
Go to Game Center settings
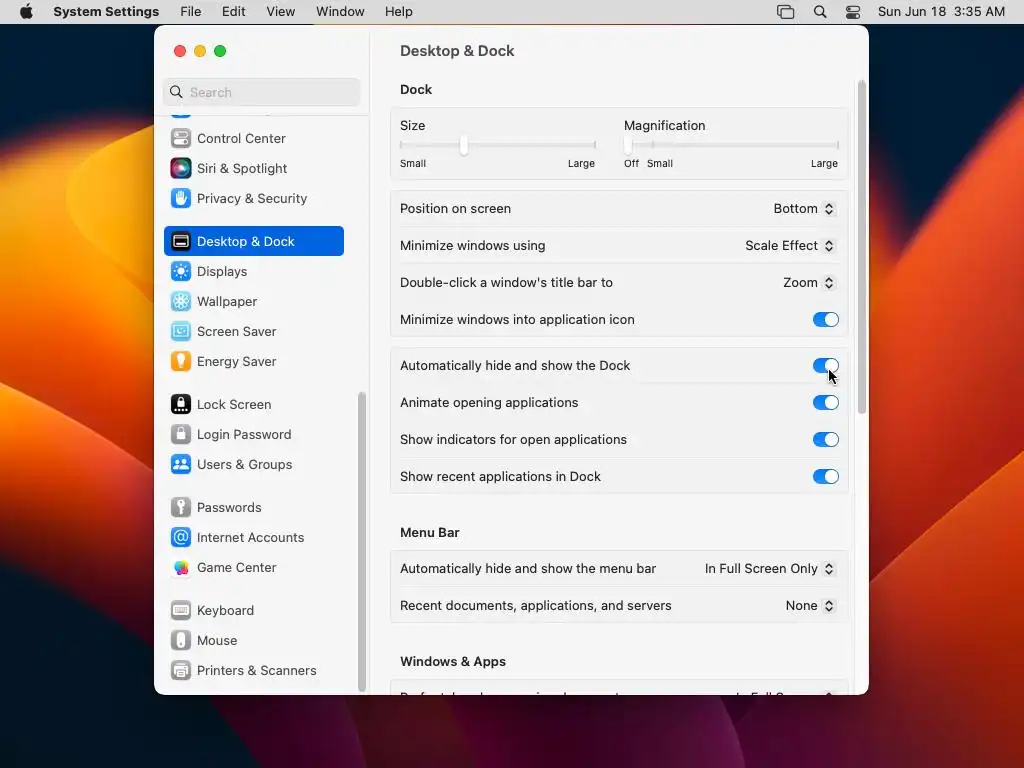pos(254,568)
